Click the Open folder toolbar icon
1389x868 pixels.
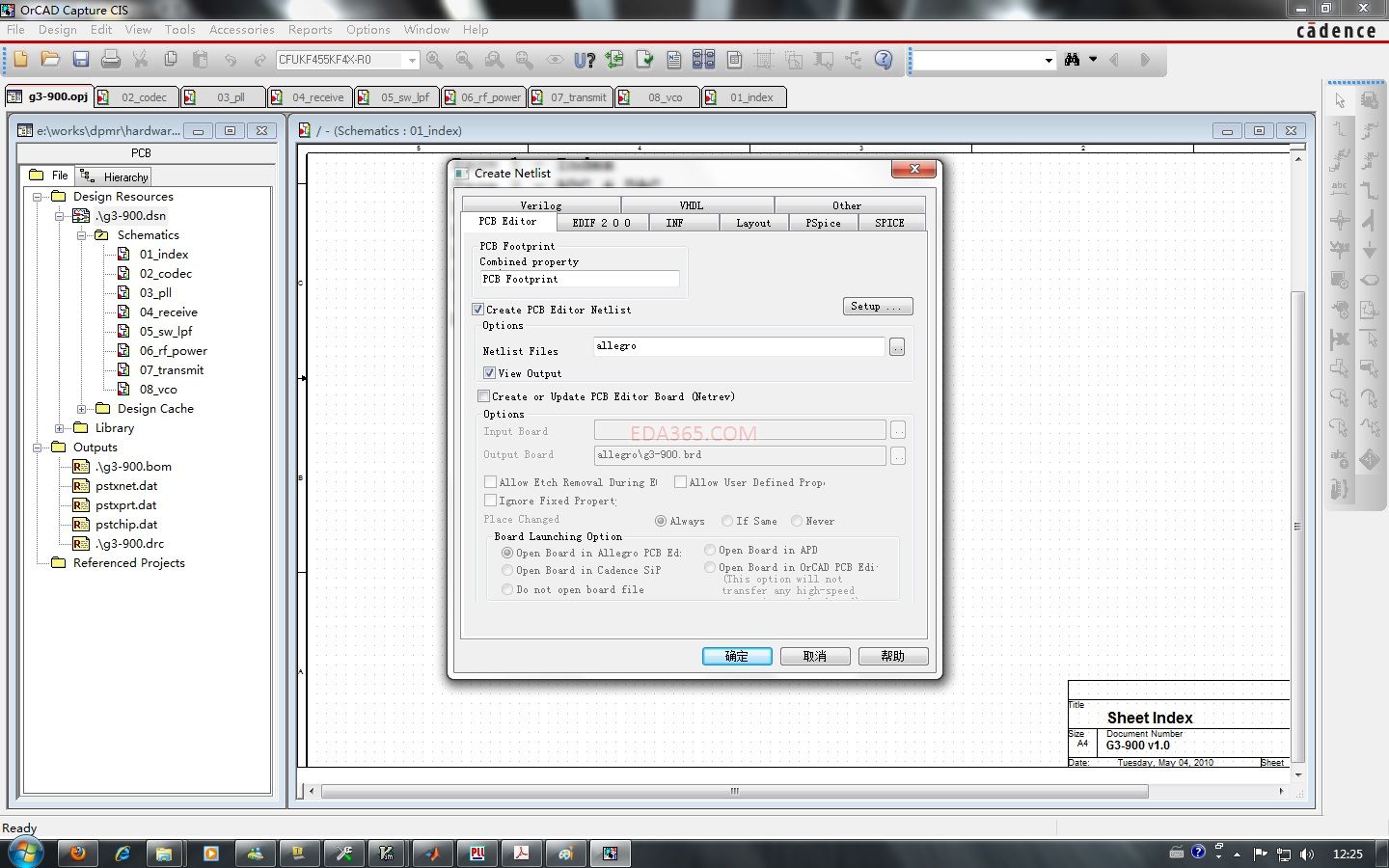click(x=50, y=60)
